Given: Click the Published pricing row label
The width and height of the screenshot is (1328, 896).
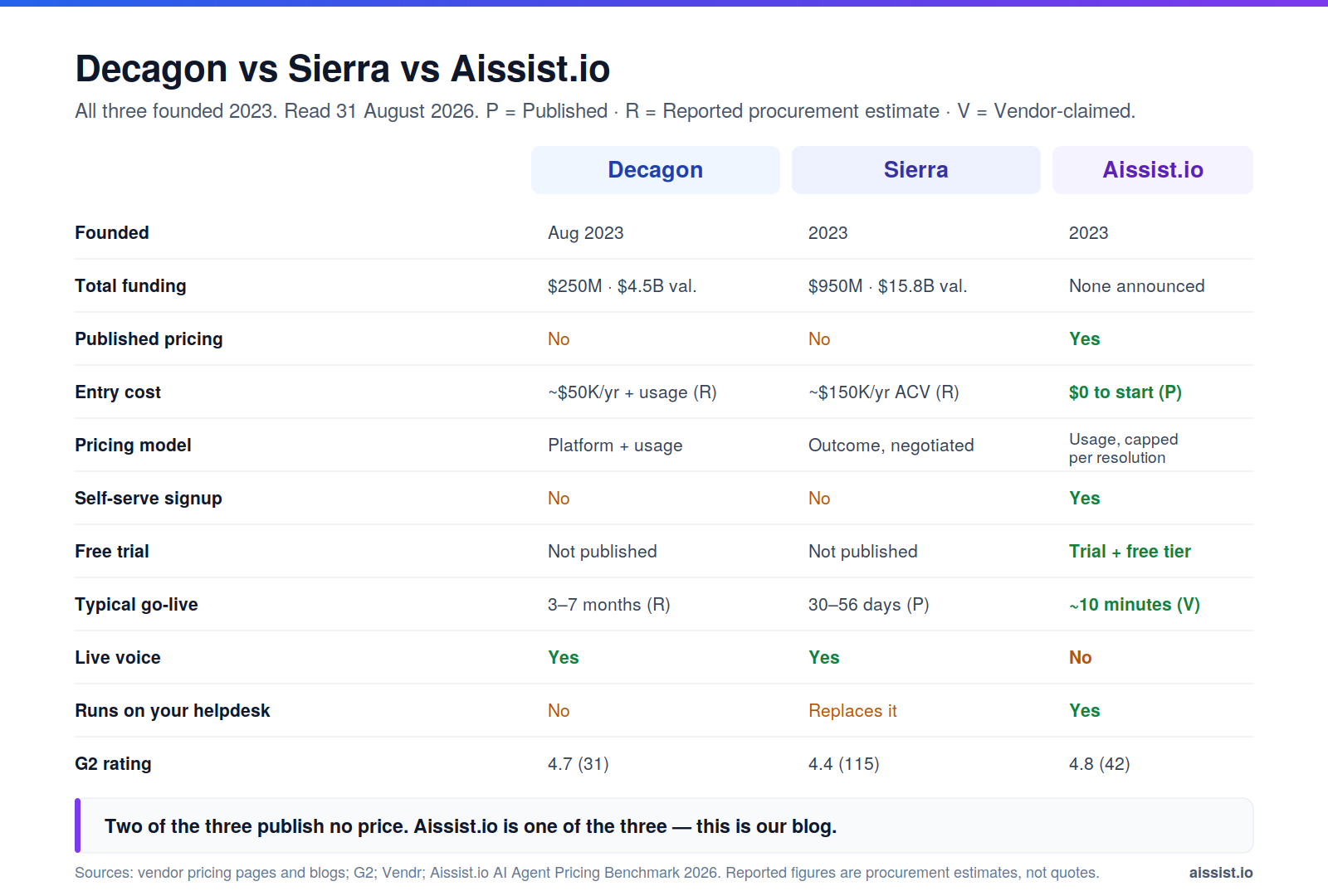Looking at the screenshot, I should click(149, 339).
